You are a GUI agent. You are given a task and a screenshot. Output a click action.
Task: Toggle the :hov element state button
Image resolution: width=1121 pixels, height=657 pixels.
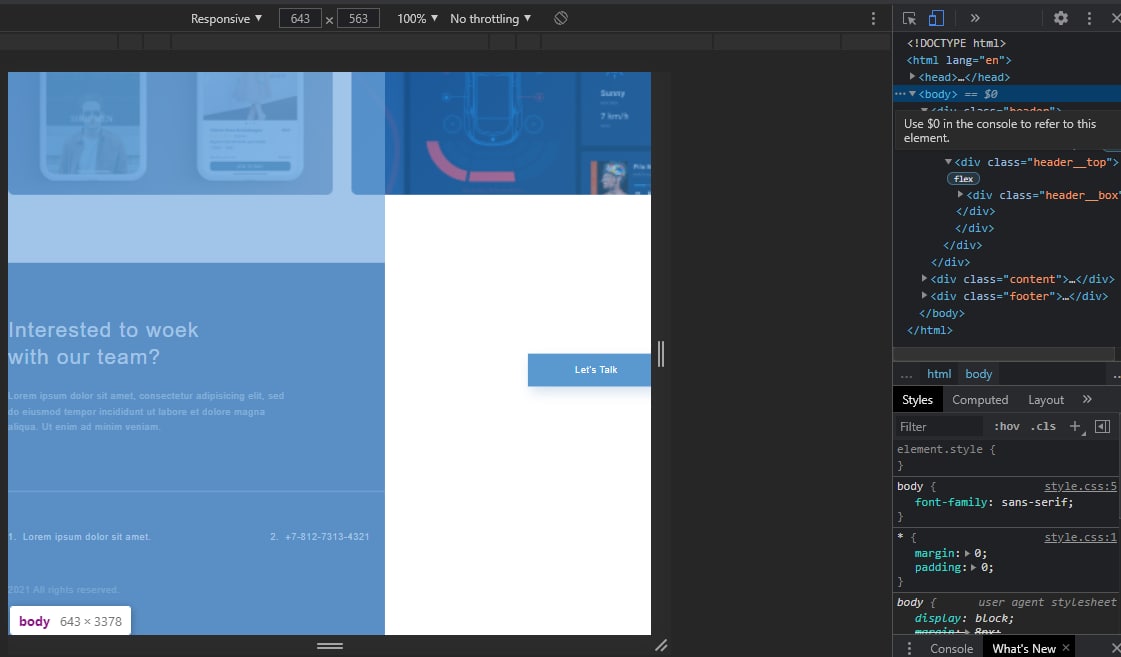click(1006, 427)
